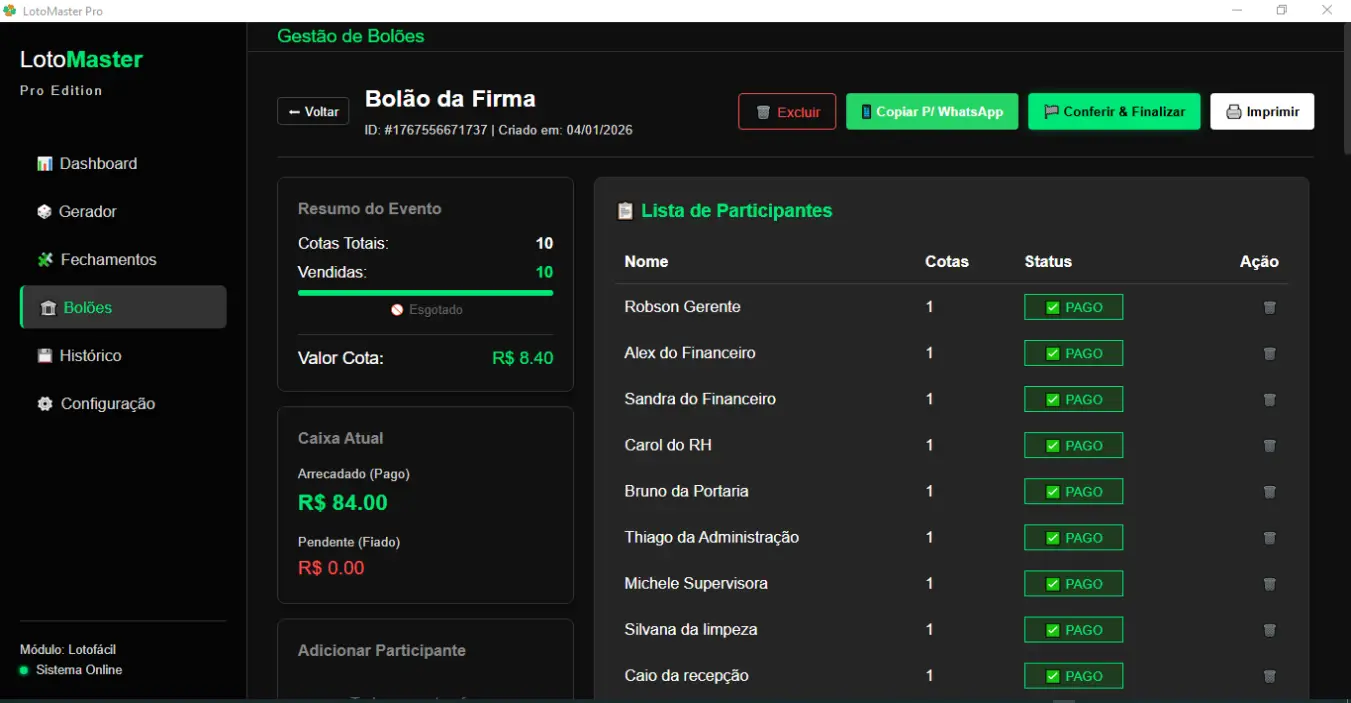This screenshot has height=703, width=1351.
Task: Click trash icon for Bruno da Portaria
Action: tap(1269, 492)
